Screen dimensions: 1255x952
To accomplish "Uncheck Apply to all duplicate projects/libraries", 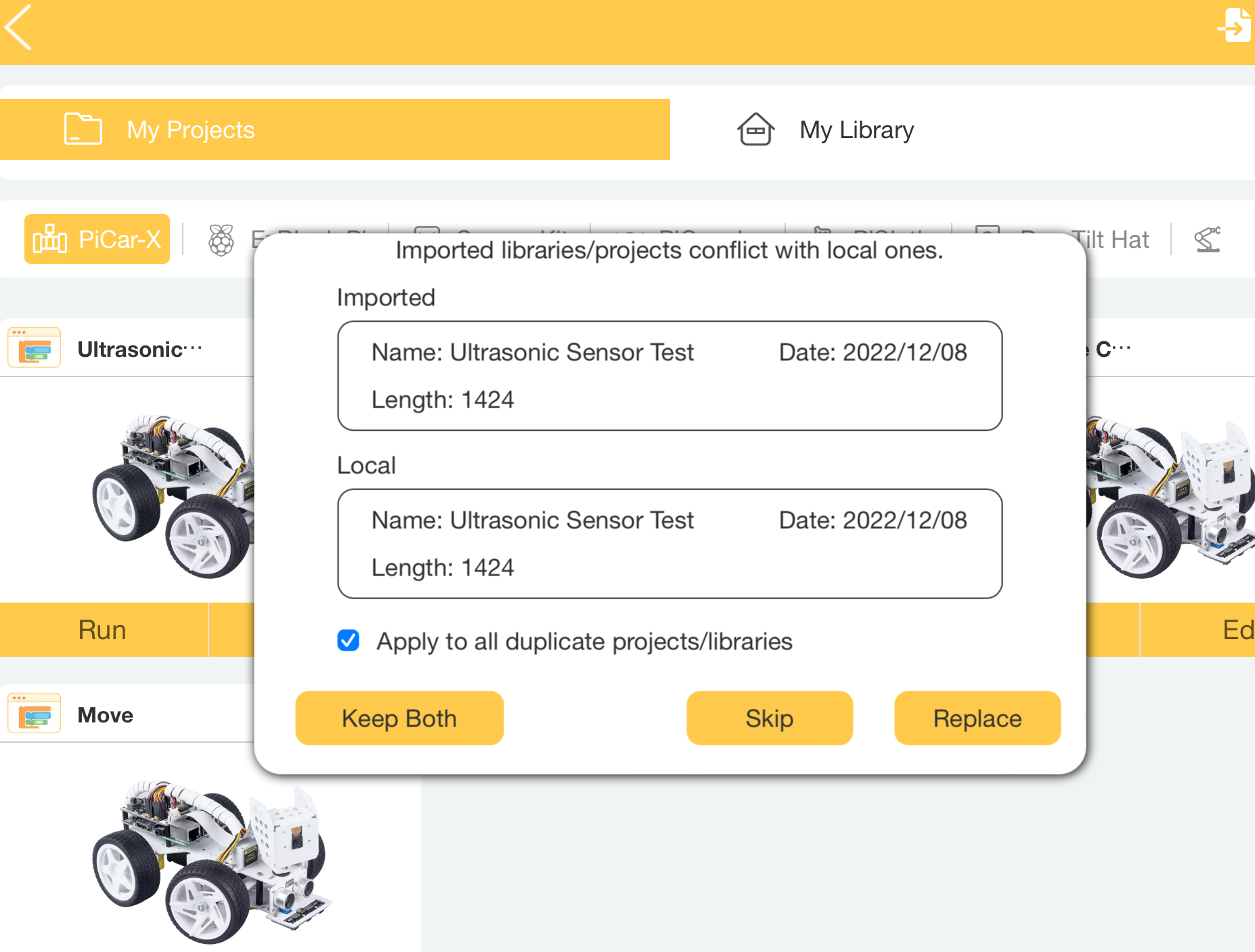I will point(349,641).
